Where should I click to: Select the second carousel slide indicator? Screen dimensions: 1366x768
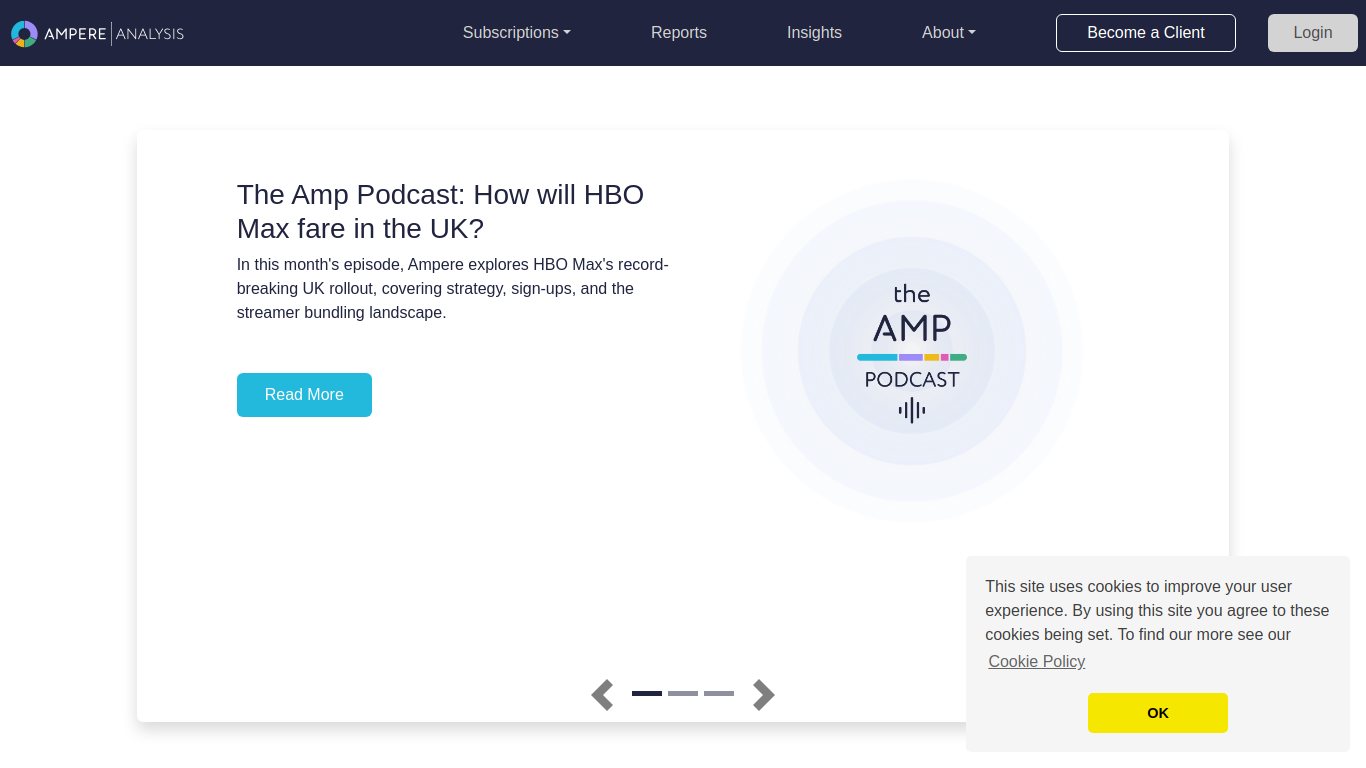point(683,693)
